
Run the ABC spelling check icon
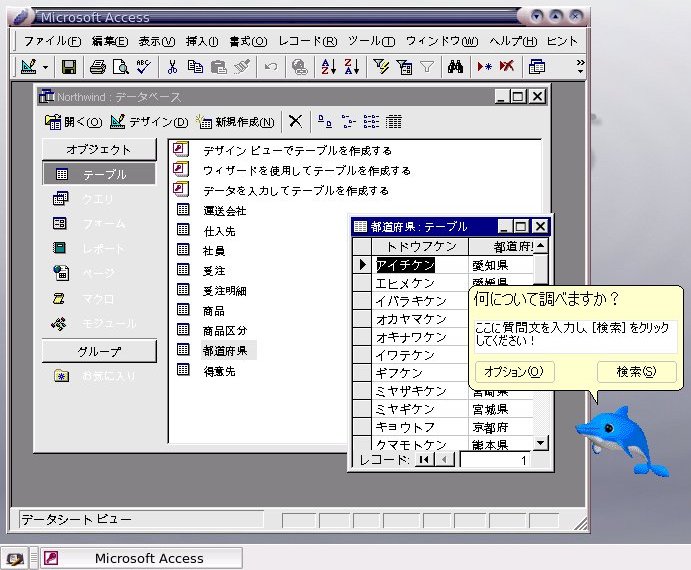pyautogui.click(x=143, y=67)
